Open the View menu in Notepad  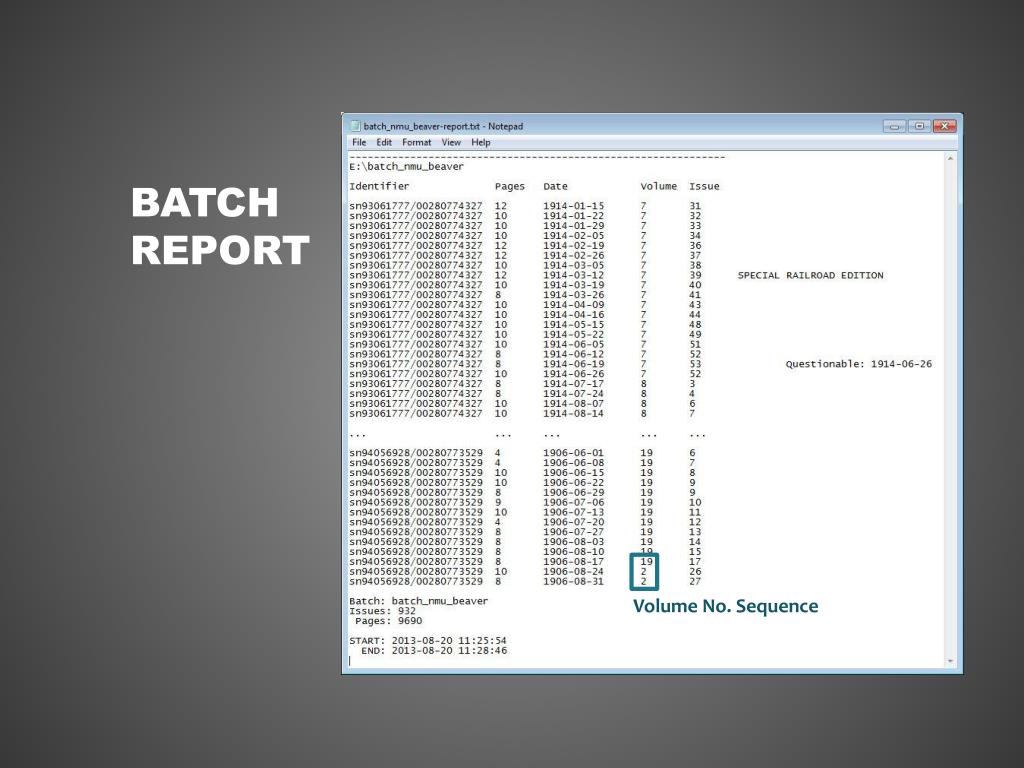pyautogui.click(x=451, y=142)
